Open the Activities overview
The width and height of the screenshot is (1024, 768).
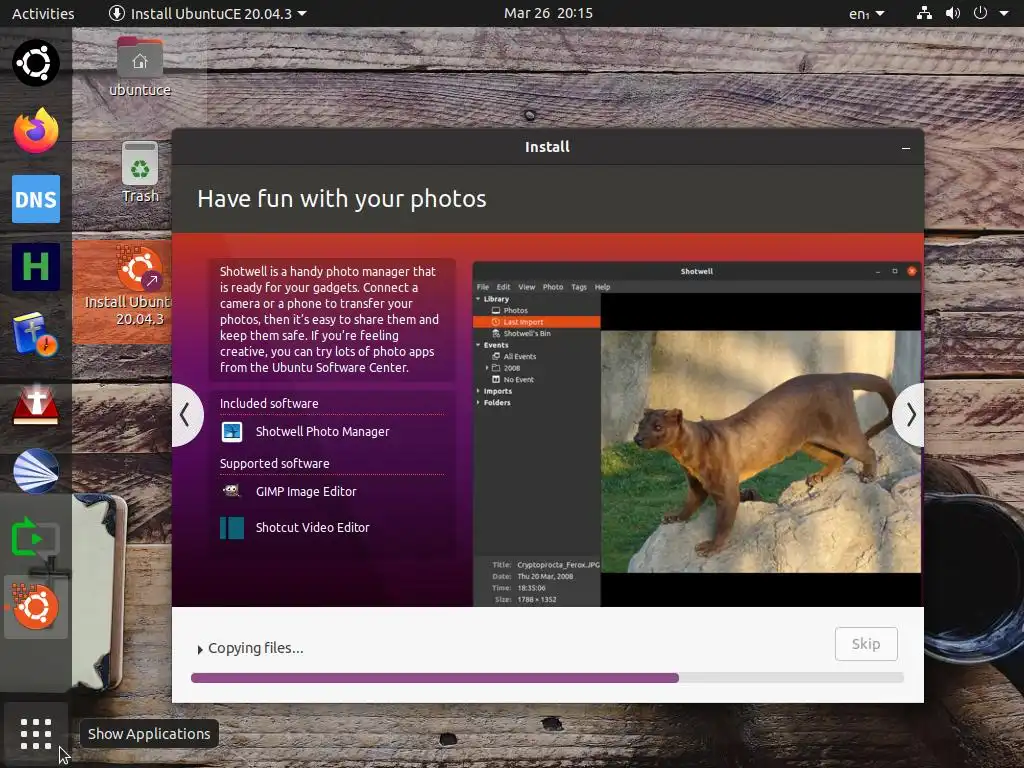43,13
